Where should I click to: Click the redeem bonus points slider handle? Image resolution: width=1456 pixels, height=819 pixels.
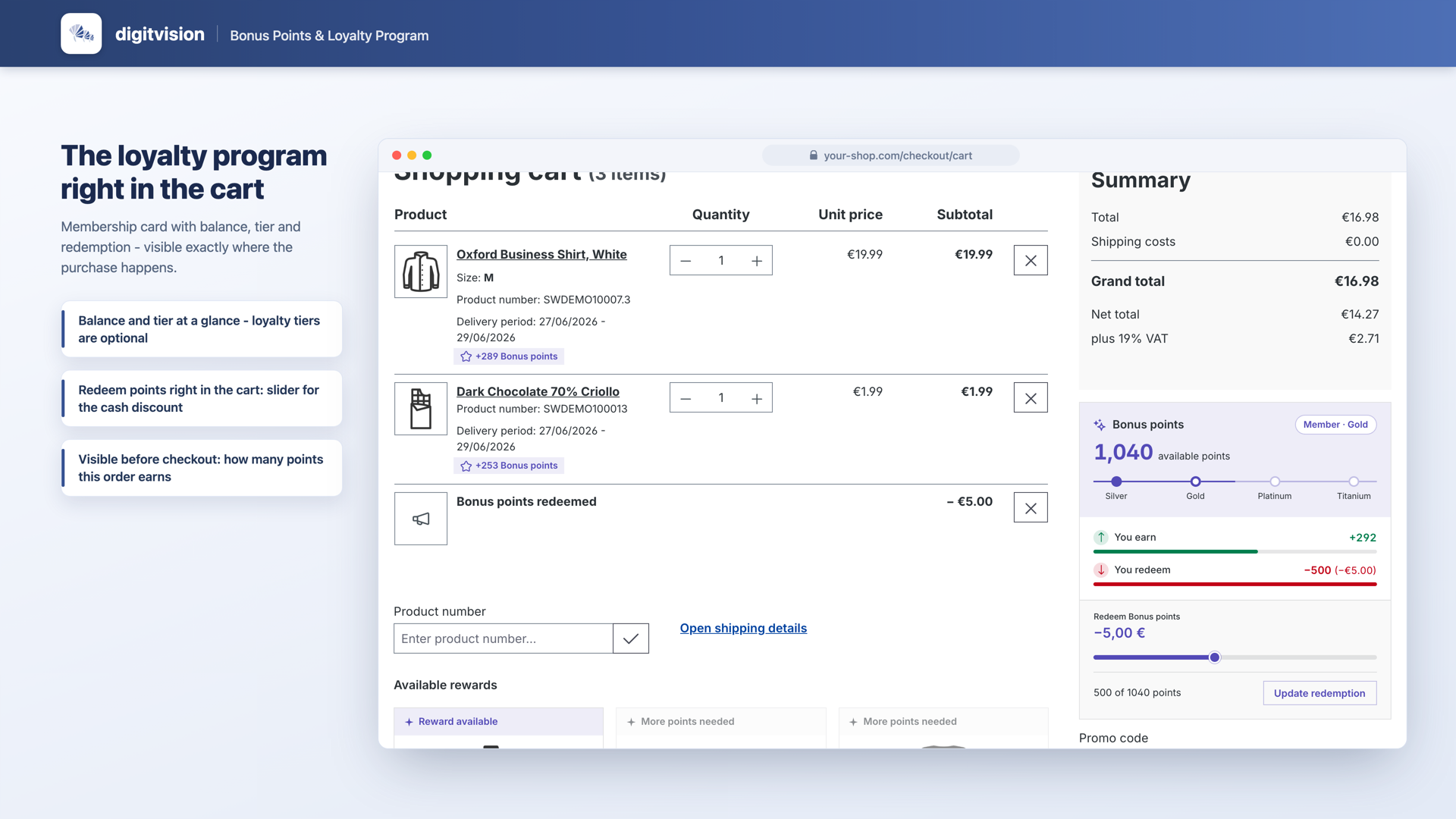(x=1215, y=657)
